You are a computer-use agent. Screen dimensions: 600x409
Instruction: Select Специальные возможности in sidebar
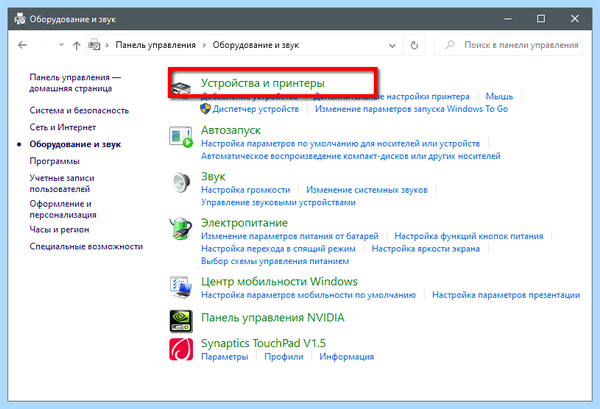coord(86,246)
